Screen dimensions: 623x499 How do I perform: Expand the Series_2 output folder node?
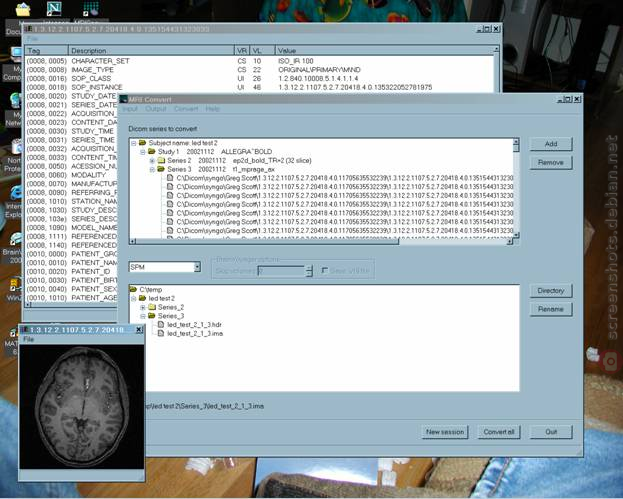(x=143, y=307)
